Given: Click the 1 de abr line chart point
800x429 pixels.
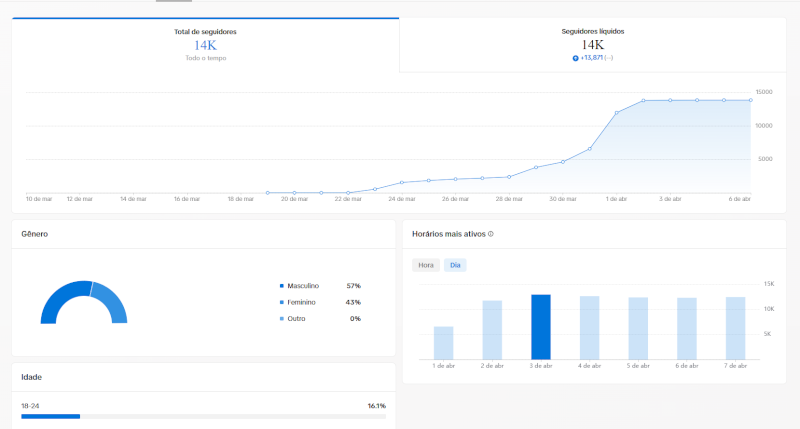Looking at the screenshot, I should (617, 112).
